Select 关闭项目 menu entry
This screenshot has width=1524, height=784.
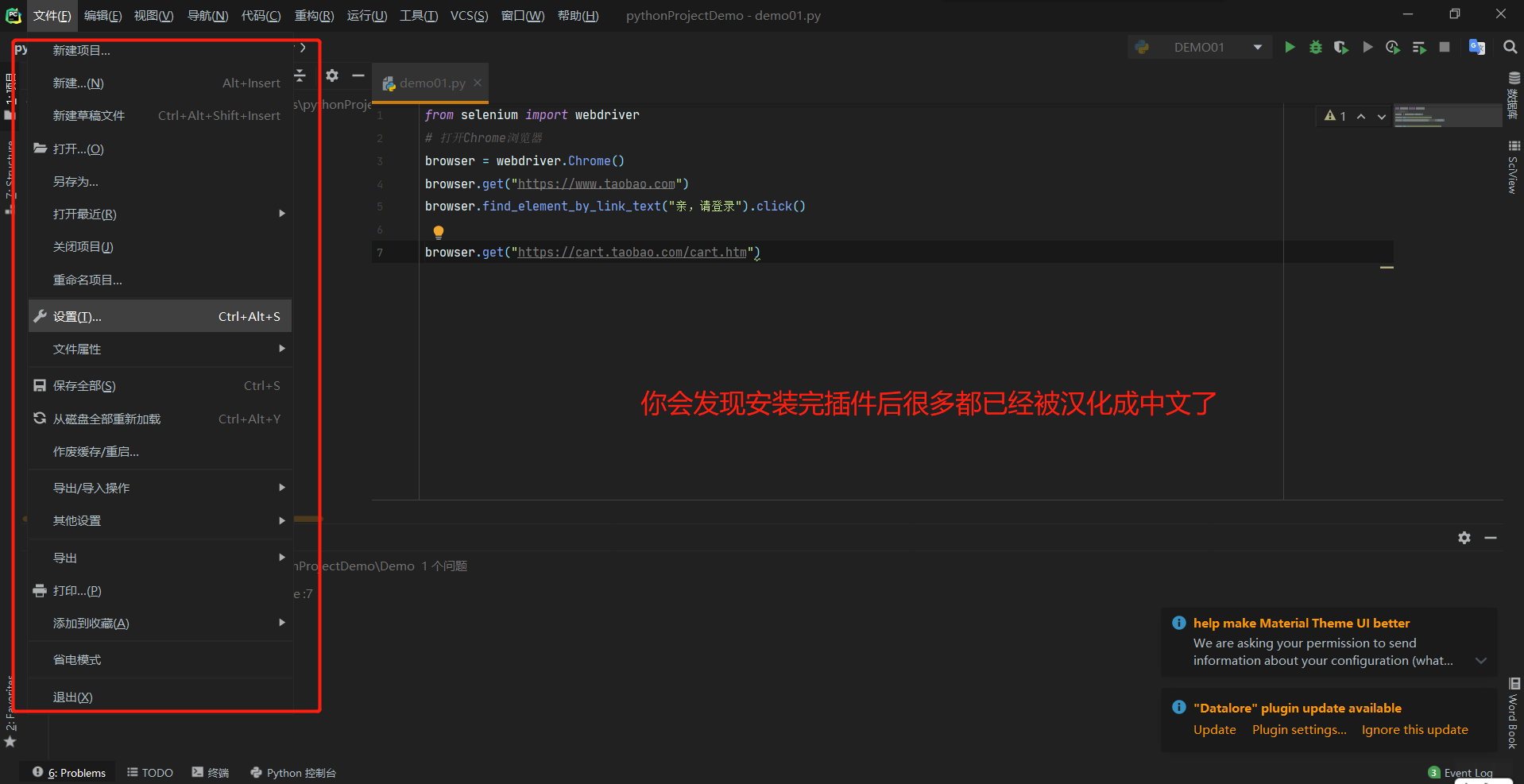coord(161,247)
